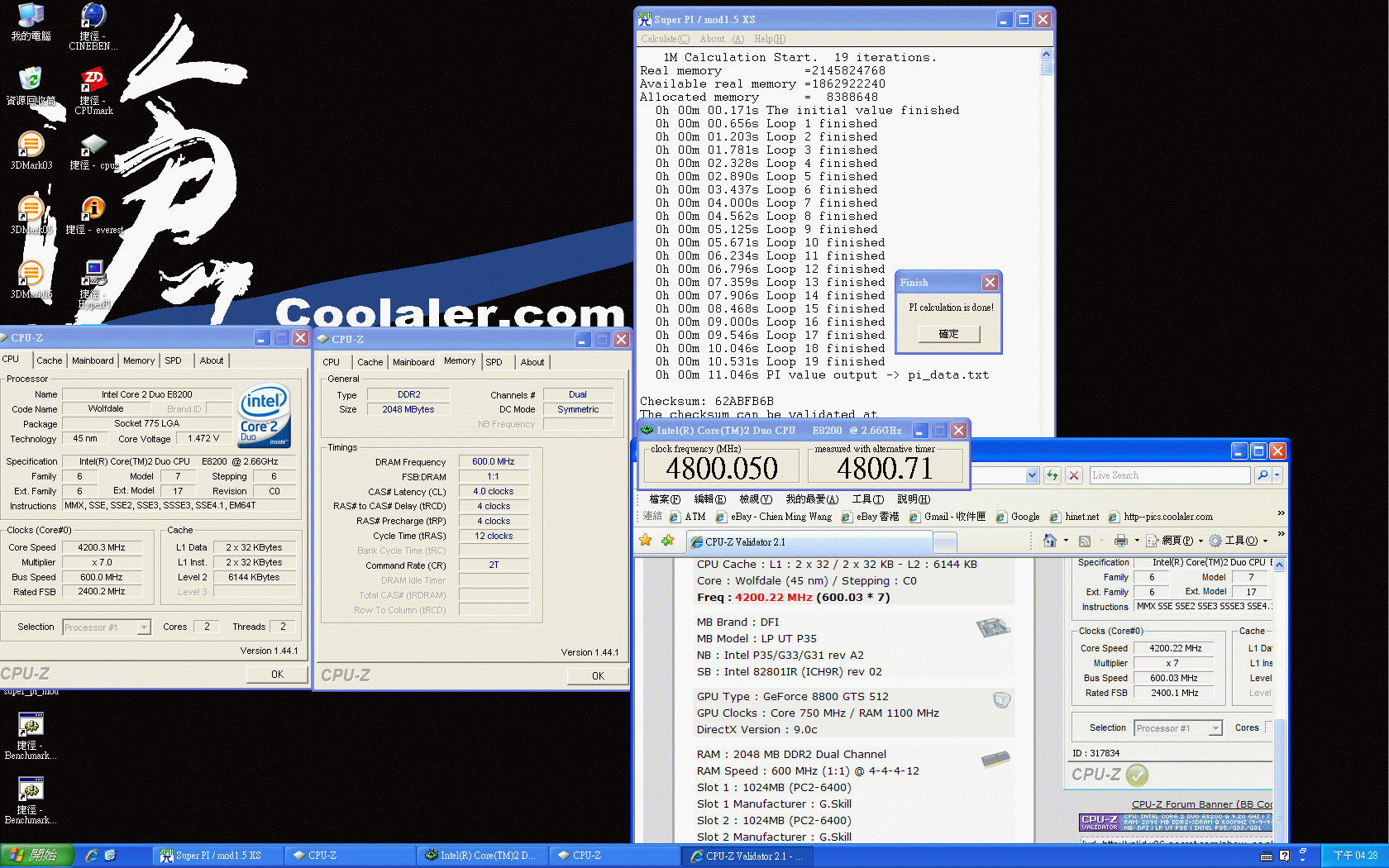Screen dimensions: 1389x868
Task: Switch to SPD tab in right CPU-Z window
Action: click(494, 362)
